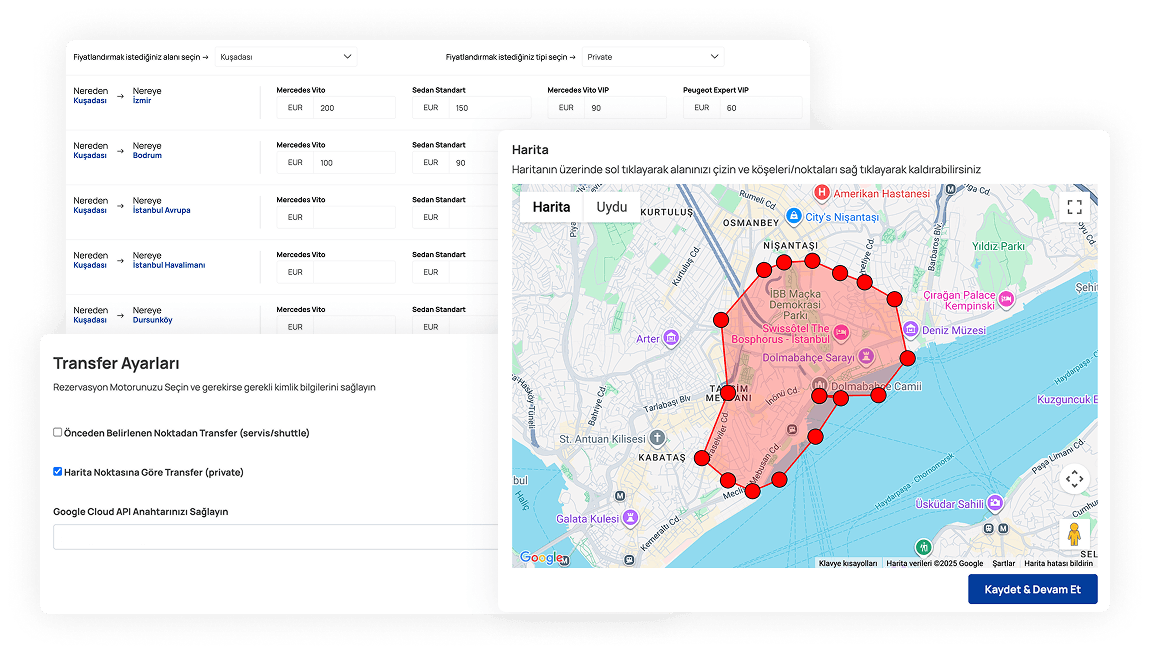Viewport: 1150px width, 654px height.
Task: Click the KABATAŞ district label
Action: pyautogui.click(x=662, y=458)
